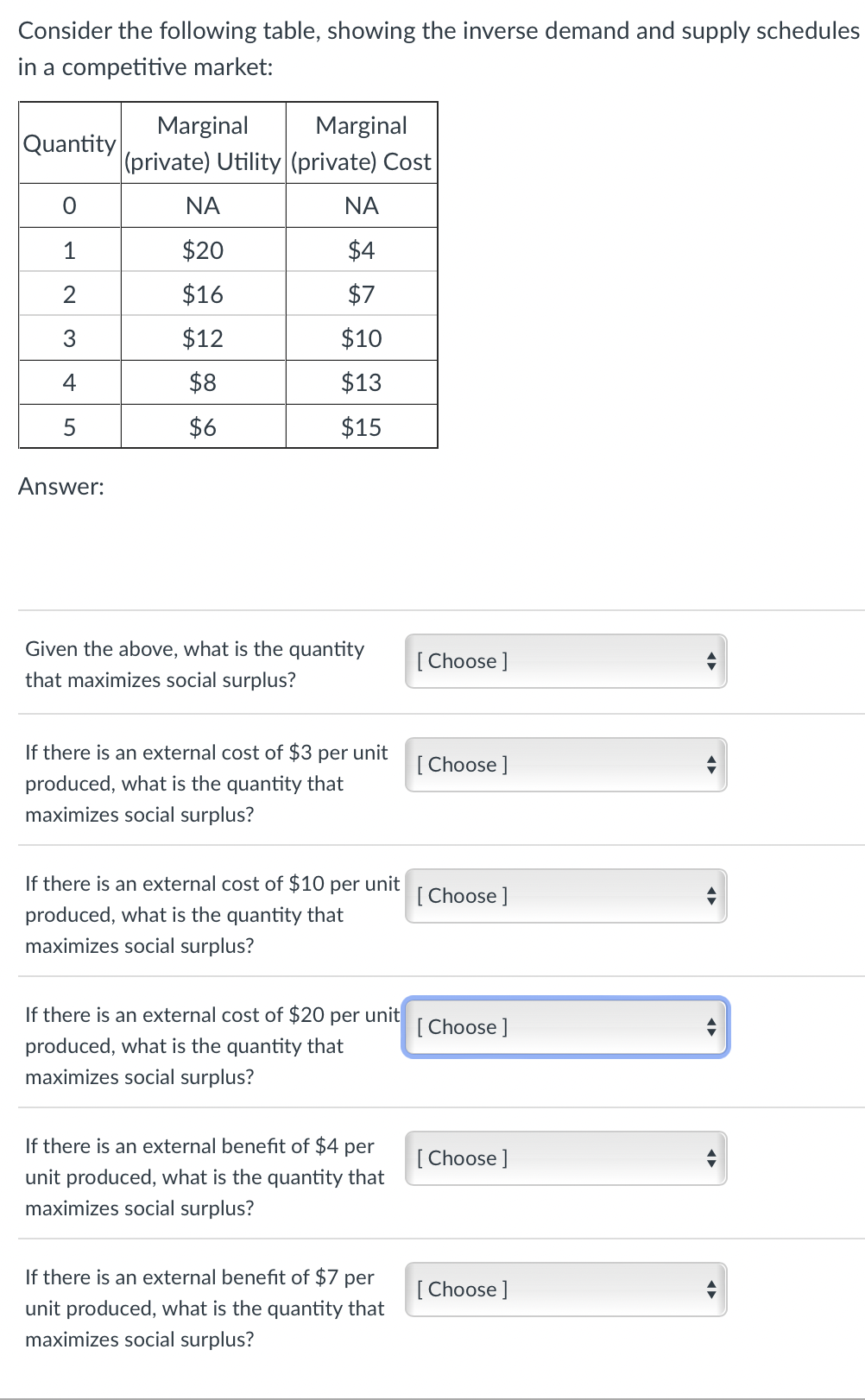Open the highlighted $20 external cost dropdown
Screen dimensions: 865x1400
pyautogui.click(x=565, y=1027)
